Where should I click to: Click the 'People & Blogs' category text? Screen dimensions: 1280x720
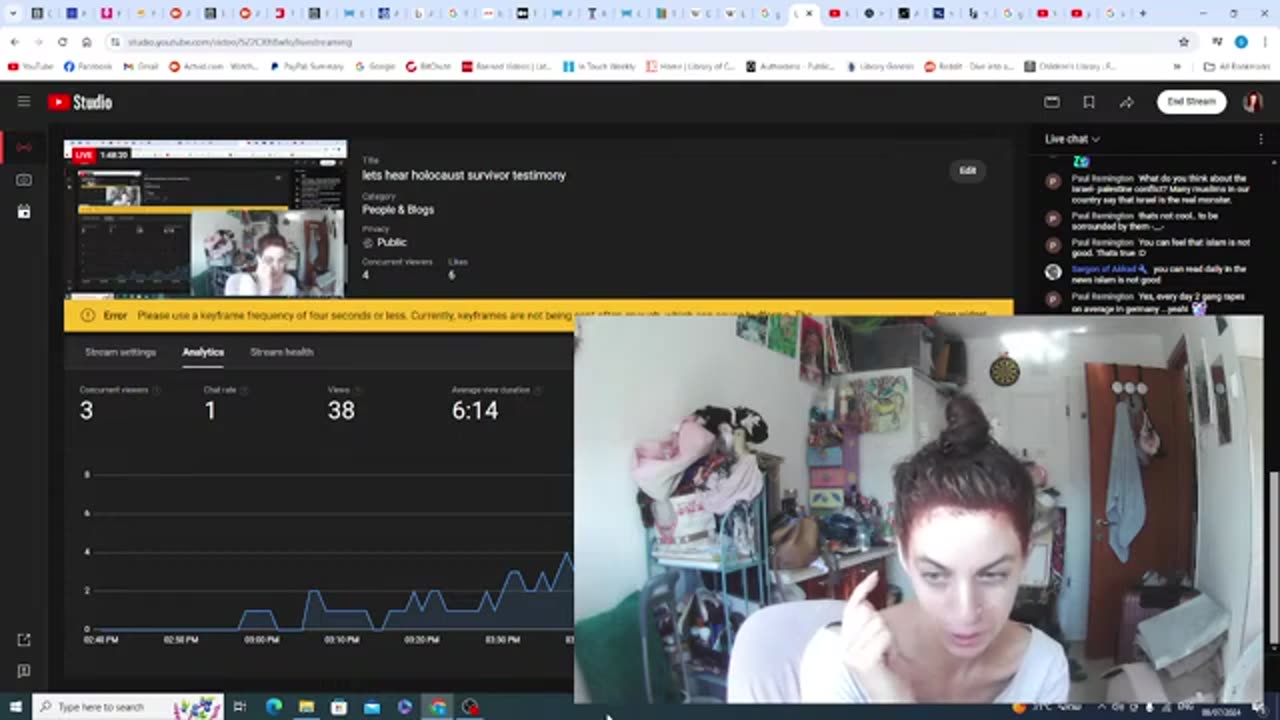click(398, 210)
